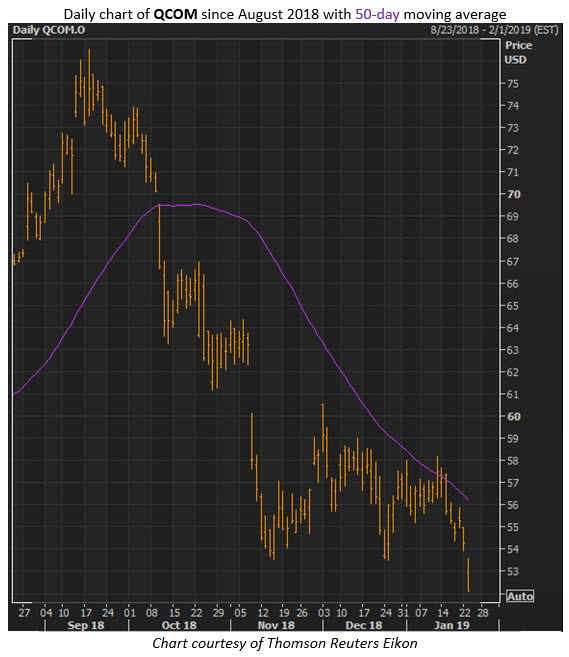This screenshot has width=569, height=657.
Task: Click the date range 8/23/2018 - 2/1/2019 (EST)
Action: 494,30
